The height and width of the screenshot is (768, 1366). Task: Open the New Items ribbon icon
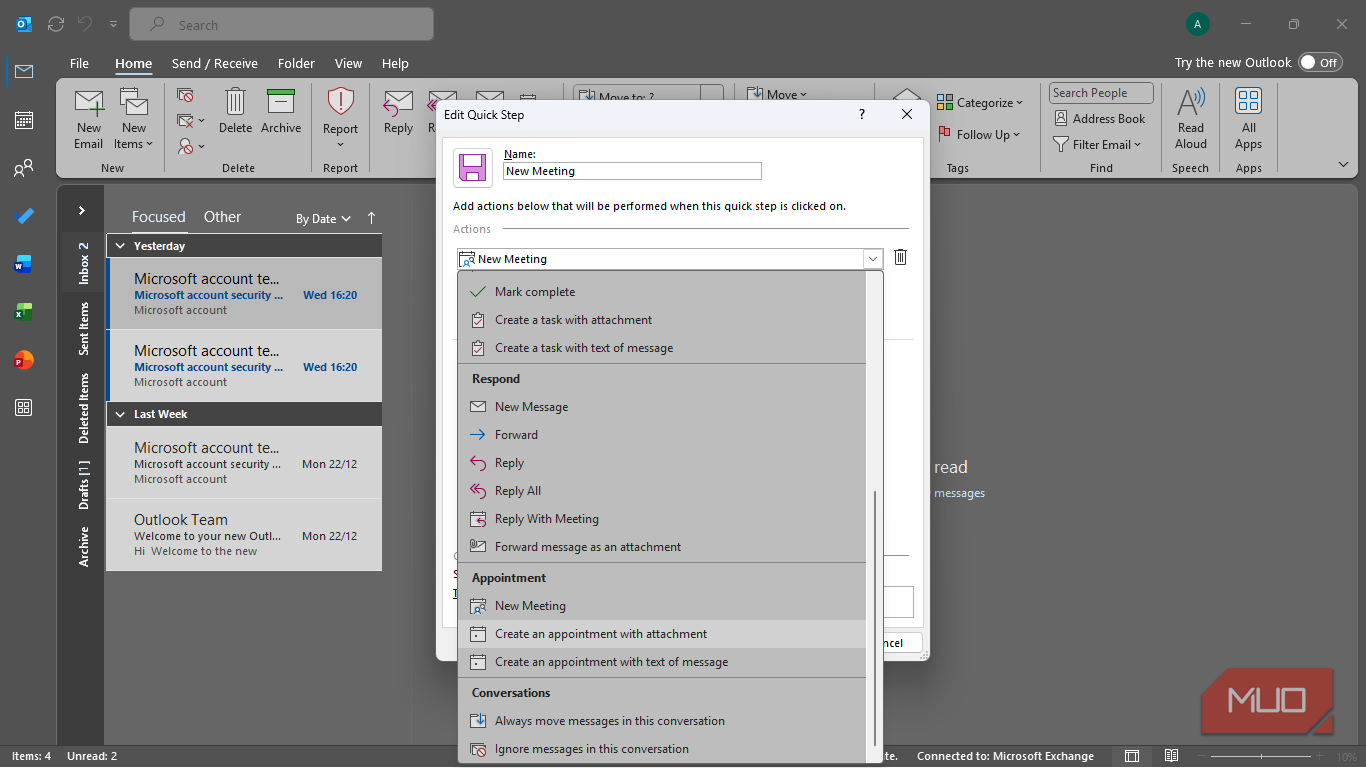click(x=134, y=119)
